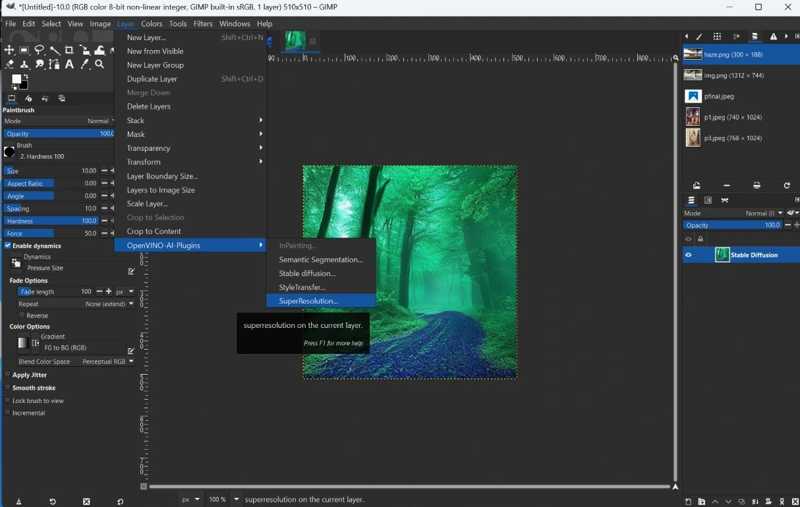This screenshot has height=507, width=800.
Task: Expand the Smooth stroke section
Action: pyautogui.click(x=33, y=388)
